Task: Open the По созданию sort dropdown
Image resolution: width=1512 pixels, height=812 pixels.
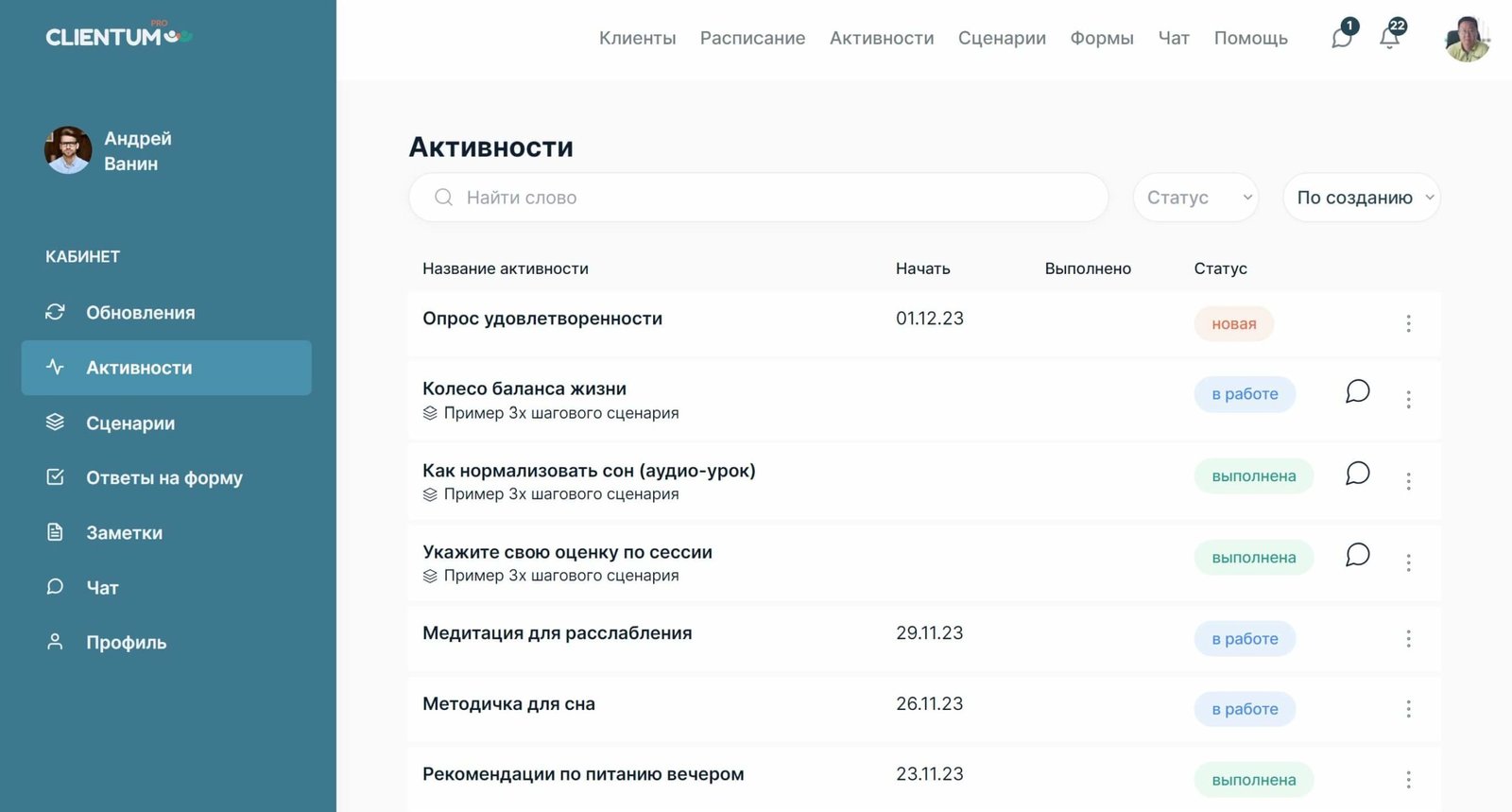Action: pos(1361,198)
